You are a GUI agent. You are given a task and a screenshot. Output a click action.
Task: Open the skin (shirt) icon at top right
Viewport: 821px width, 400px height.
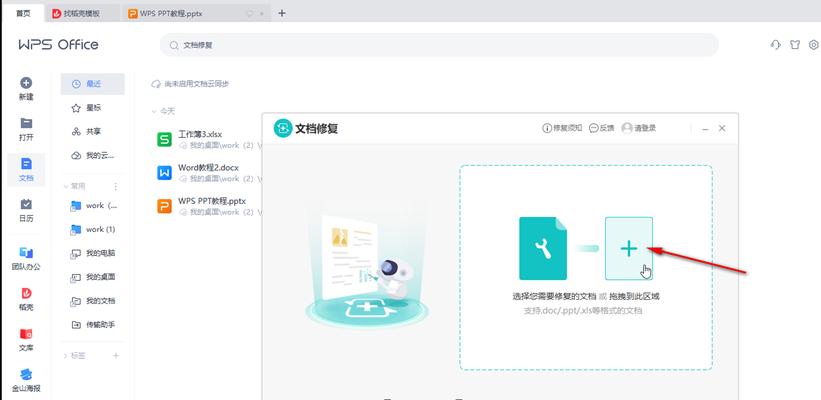pos(795,45)
